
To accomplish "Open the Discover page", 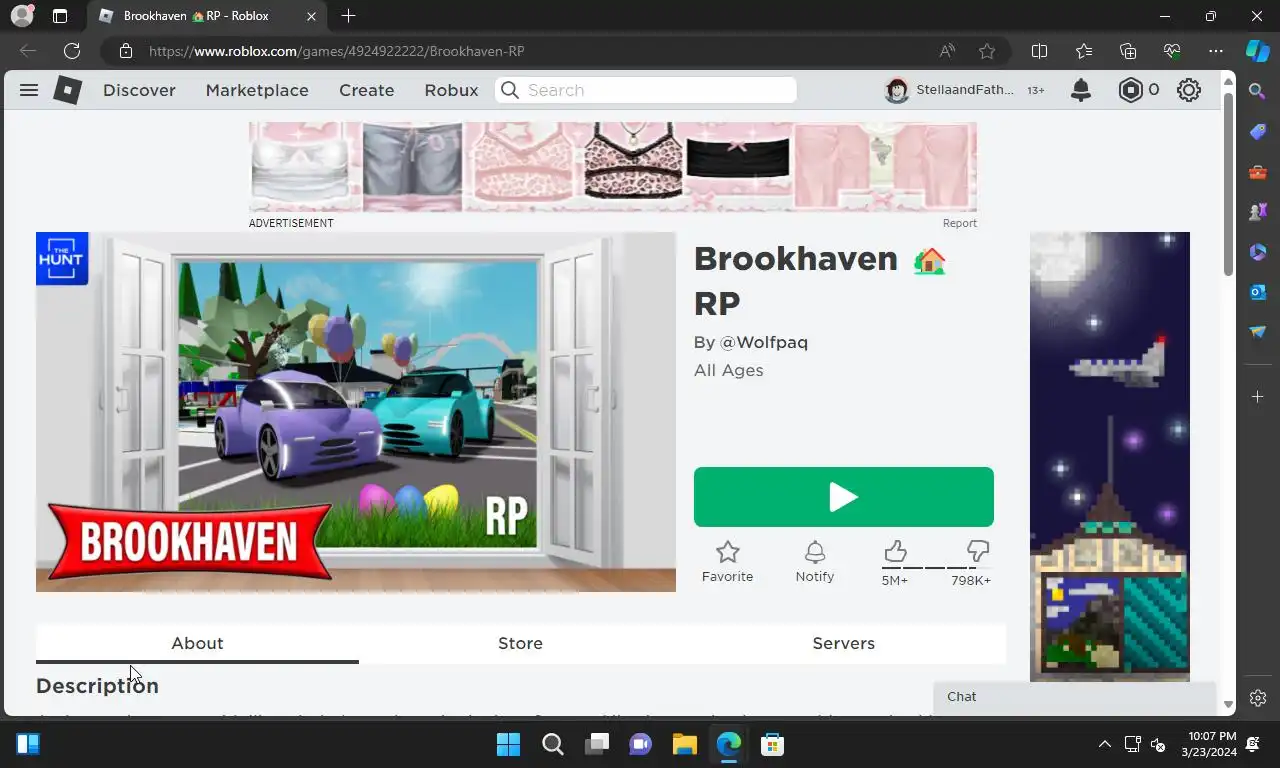I will (x=139, y=90).
